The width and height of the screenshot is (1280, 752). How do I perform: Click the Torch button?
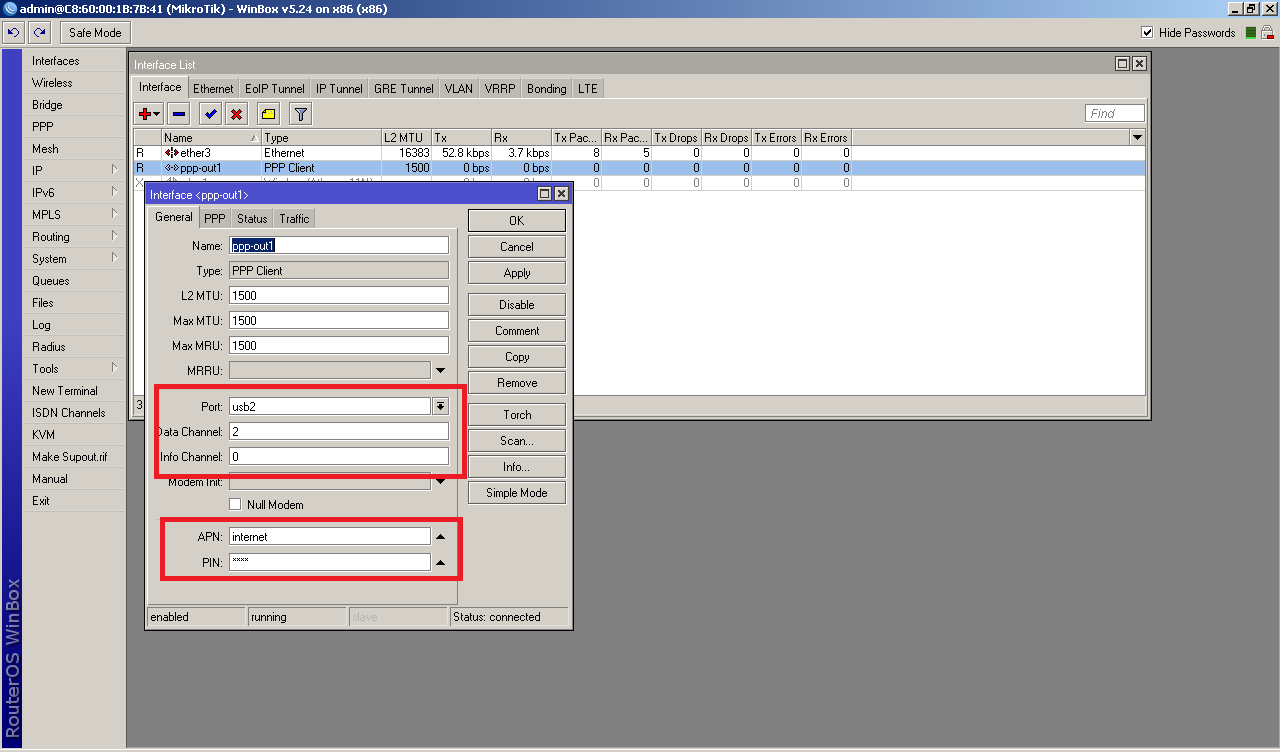(516, 415)
